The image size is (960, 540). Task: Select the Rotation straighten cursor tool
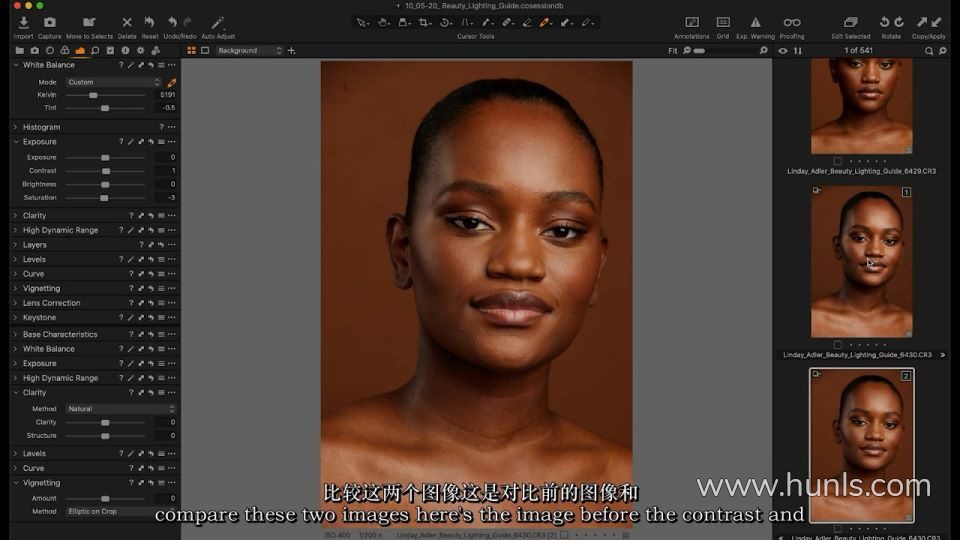[x=445, y=23]
